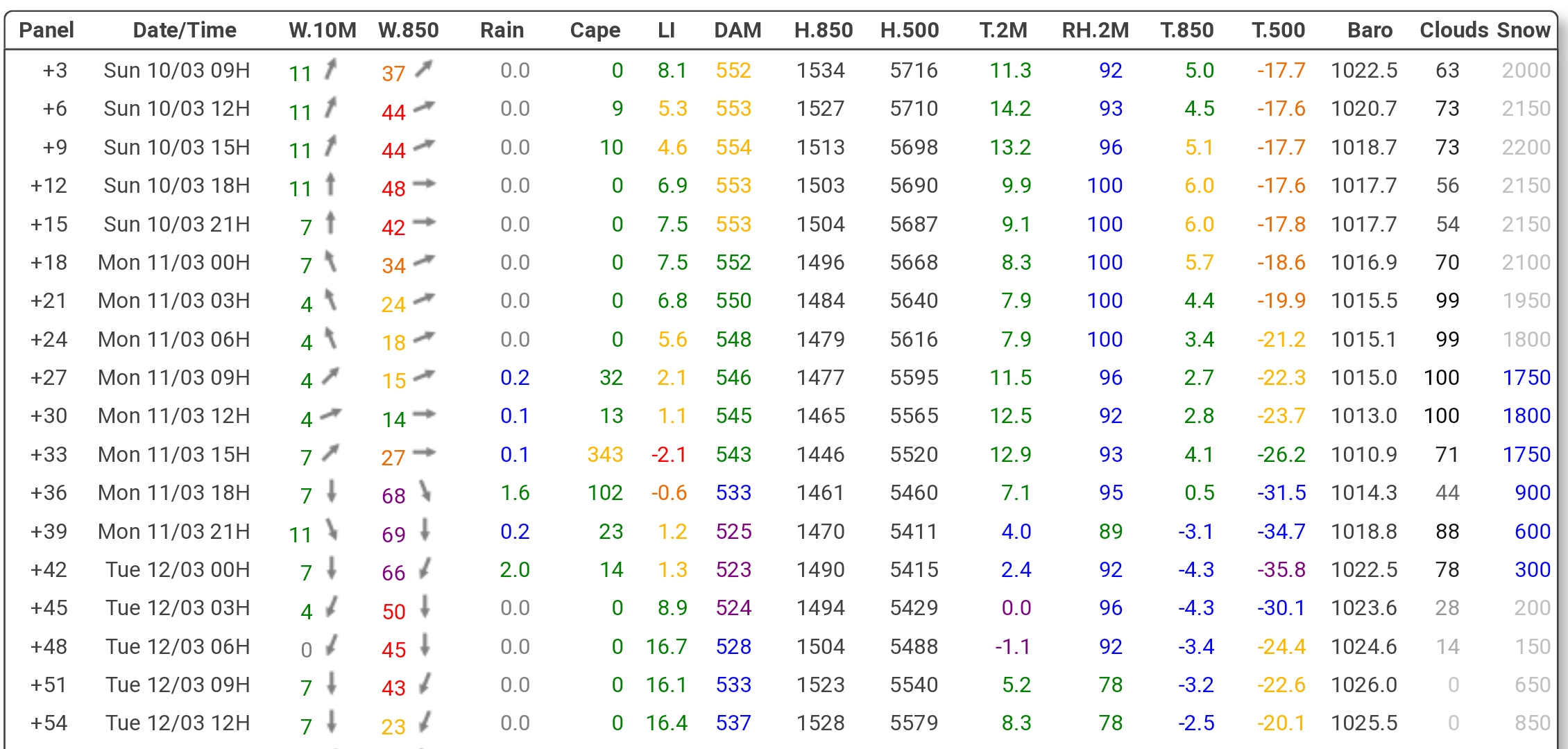Select the Baro column header
Screen dimensions: 1568x749
tap(1370, 30)
